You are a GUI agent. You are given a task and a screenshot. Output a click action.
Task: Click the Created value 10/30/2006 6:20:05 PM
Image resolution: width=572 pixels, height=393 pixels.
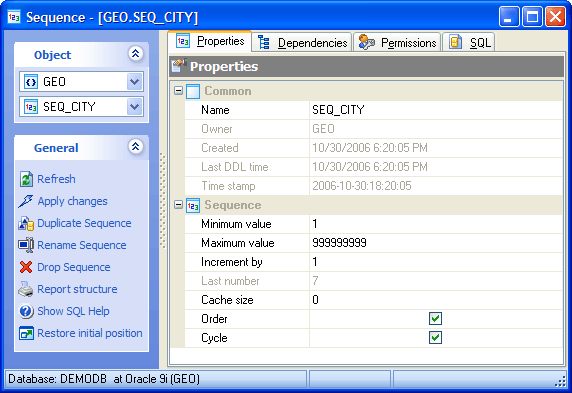[370, 148]
